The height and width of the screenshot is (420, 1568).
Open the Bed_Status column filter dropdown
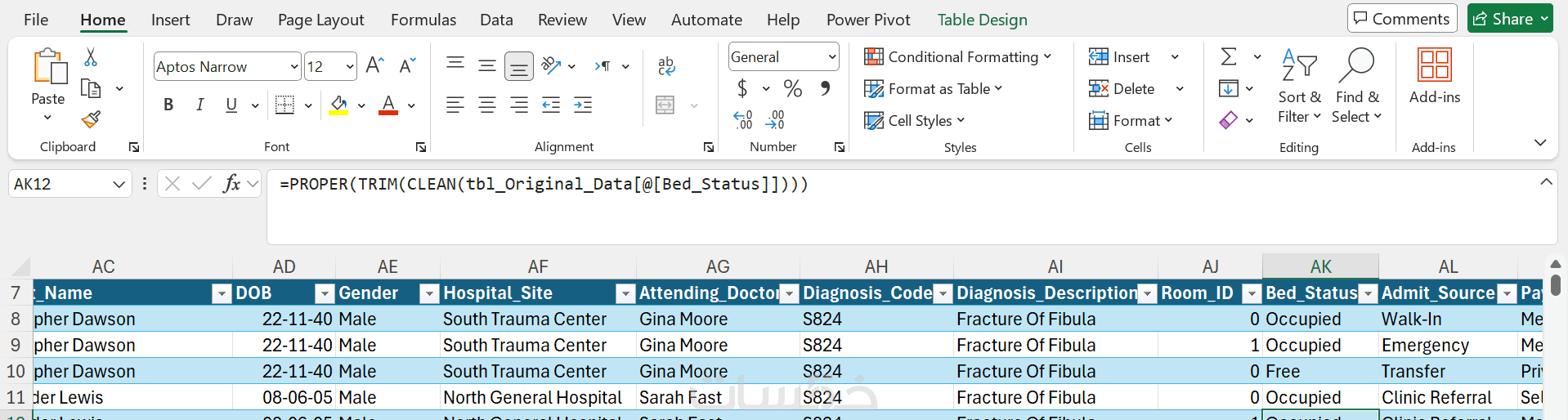tap(1368, 294)
